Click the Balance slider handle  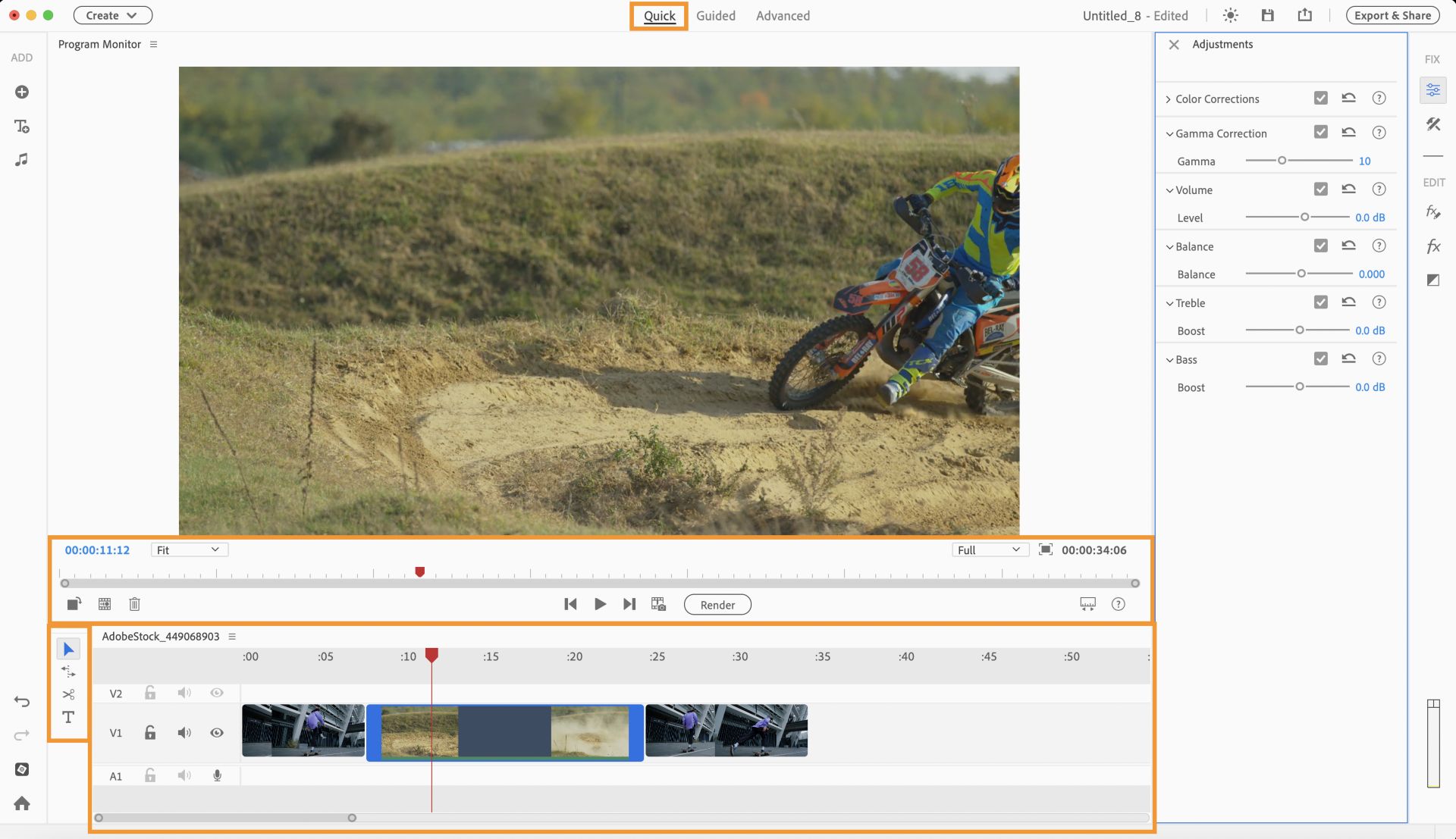click(1301, 274)
